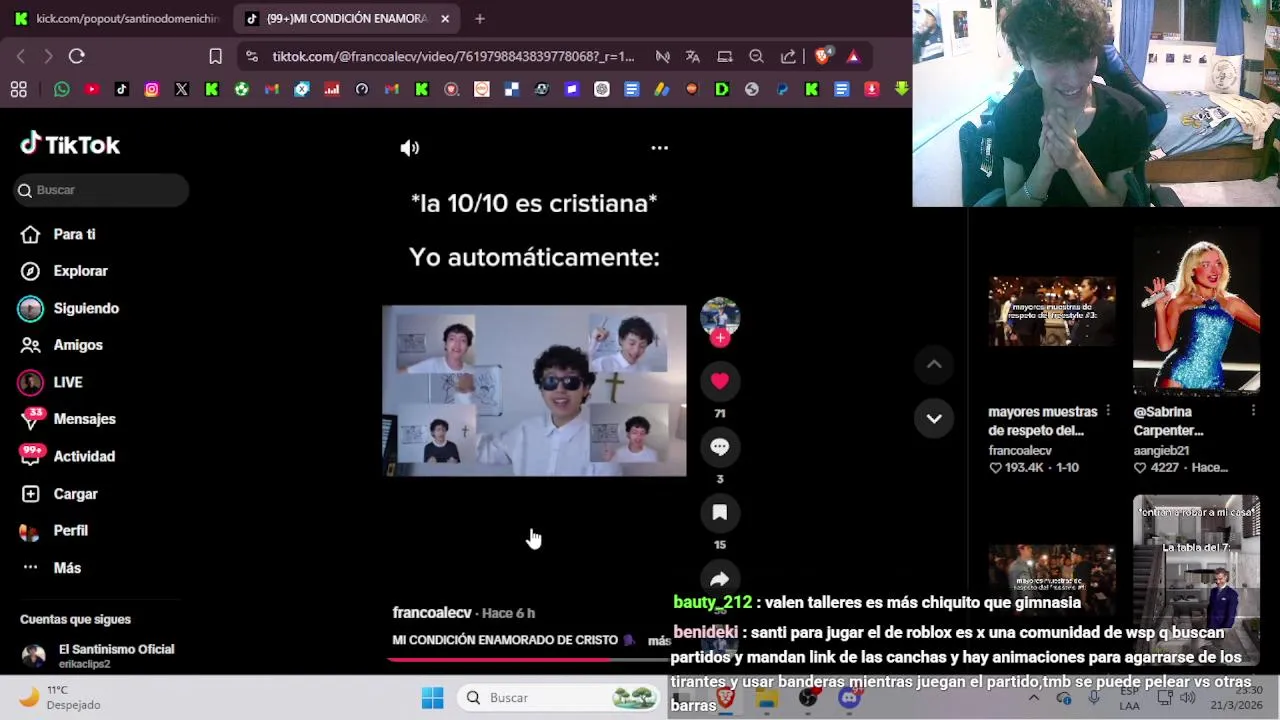The image size is (1280, 720).
Task: Open site settings icon in address bar
Action: point(251,57)
